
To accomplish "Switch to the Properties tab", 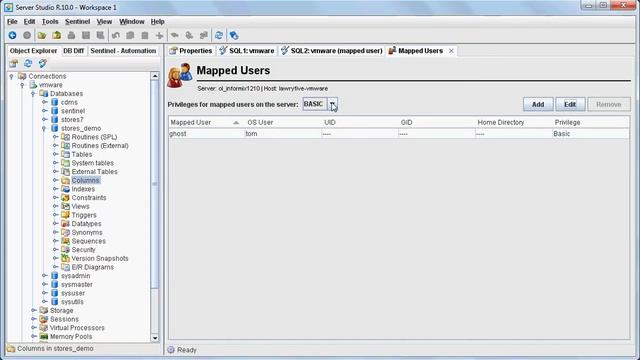I will click(191, 51).
